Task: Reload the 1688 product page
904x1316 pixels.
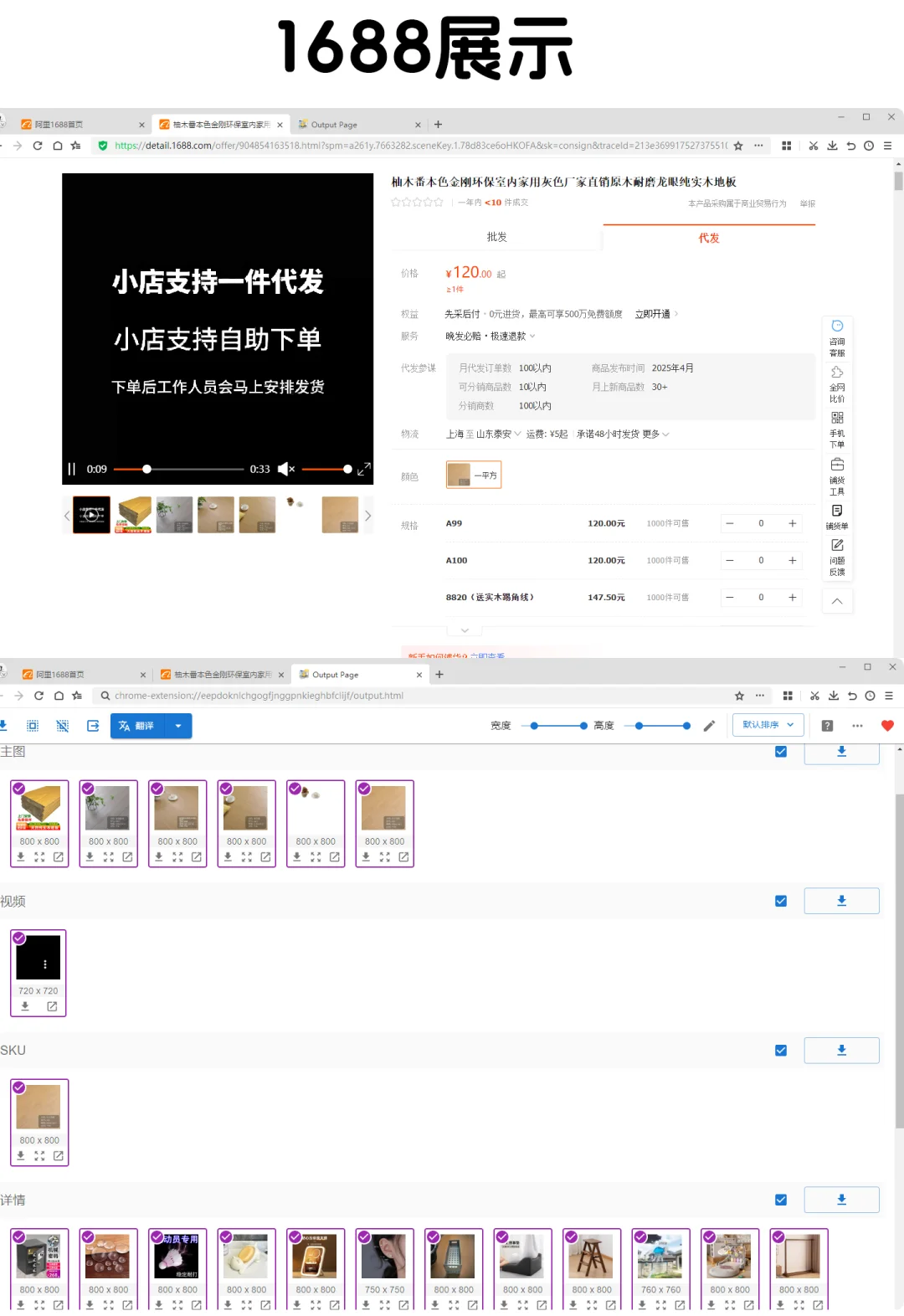Action: coord(38,146)
